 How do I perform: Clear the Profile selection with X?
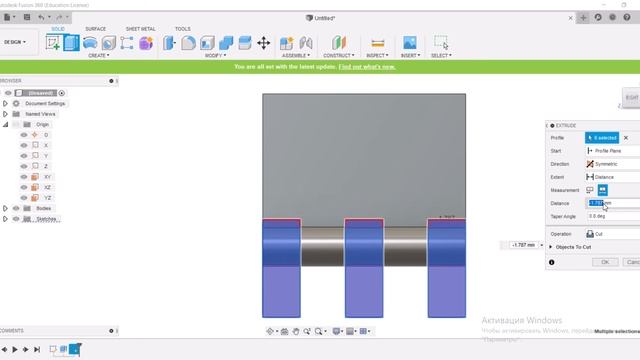pyautogui.click(x=626, y=138)
